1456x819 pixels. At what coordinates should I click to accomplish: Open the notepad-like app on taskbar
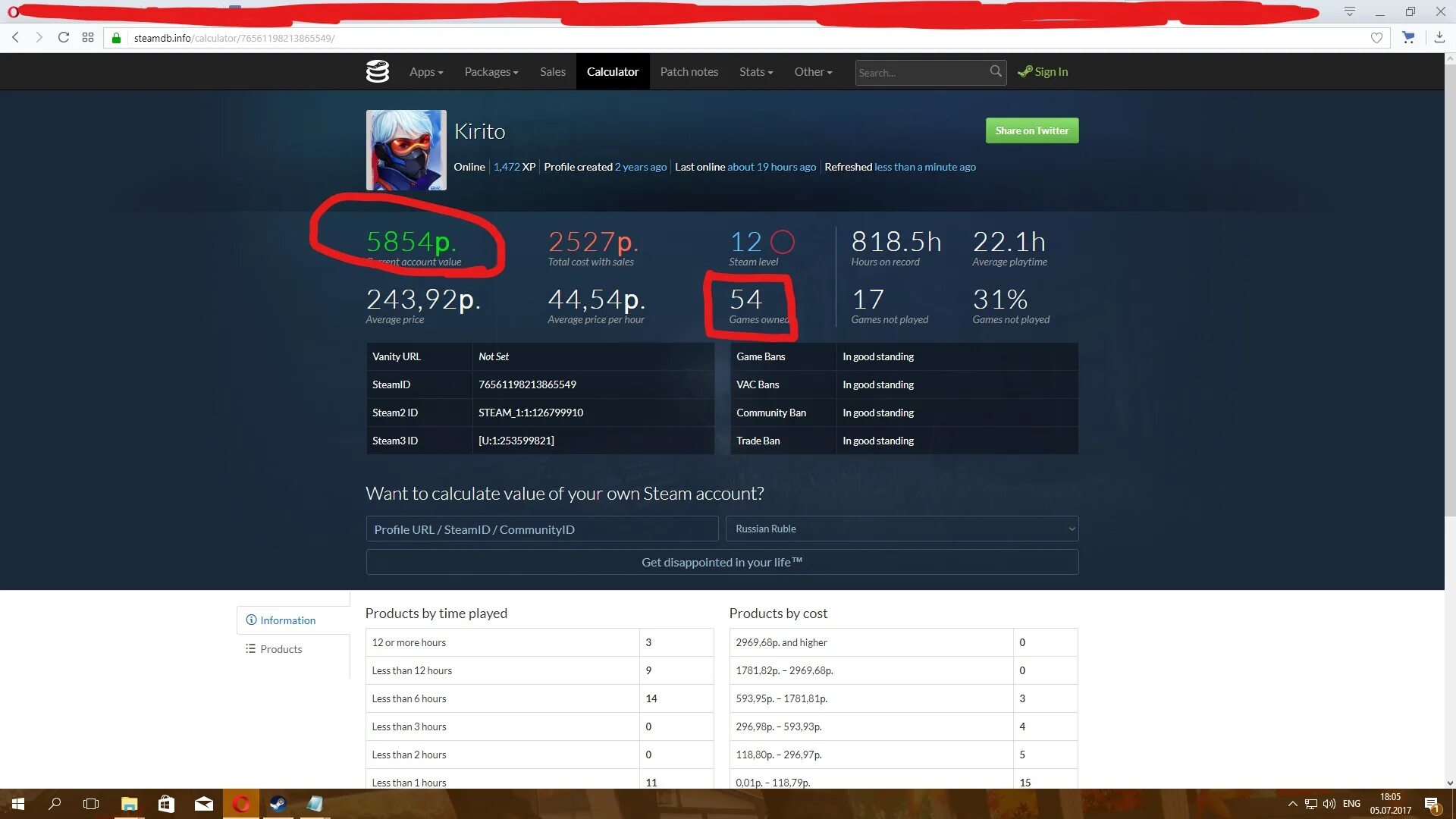315,804
